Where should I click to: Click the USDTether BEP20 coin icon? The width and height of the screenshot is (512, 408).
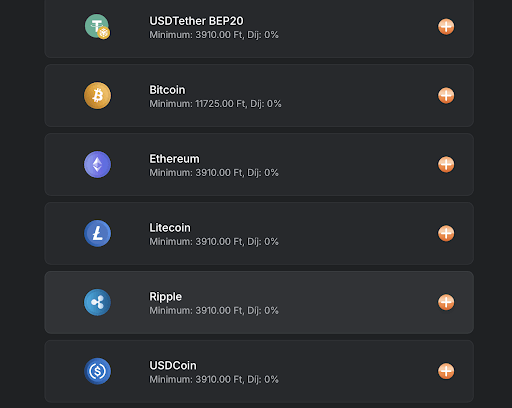97,26
